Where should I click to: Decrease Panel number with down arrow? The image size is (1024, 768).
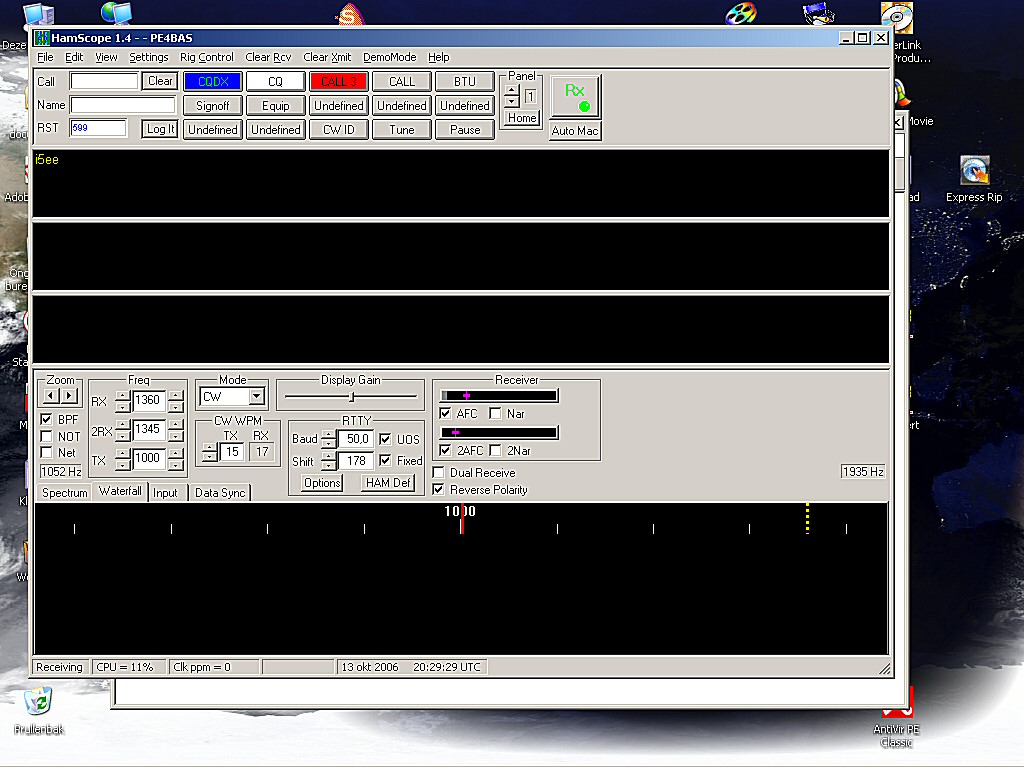tap(512, 102)
